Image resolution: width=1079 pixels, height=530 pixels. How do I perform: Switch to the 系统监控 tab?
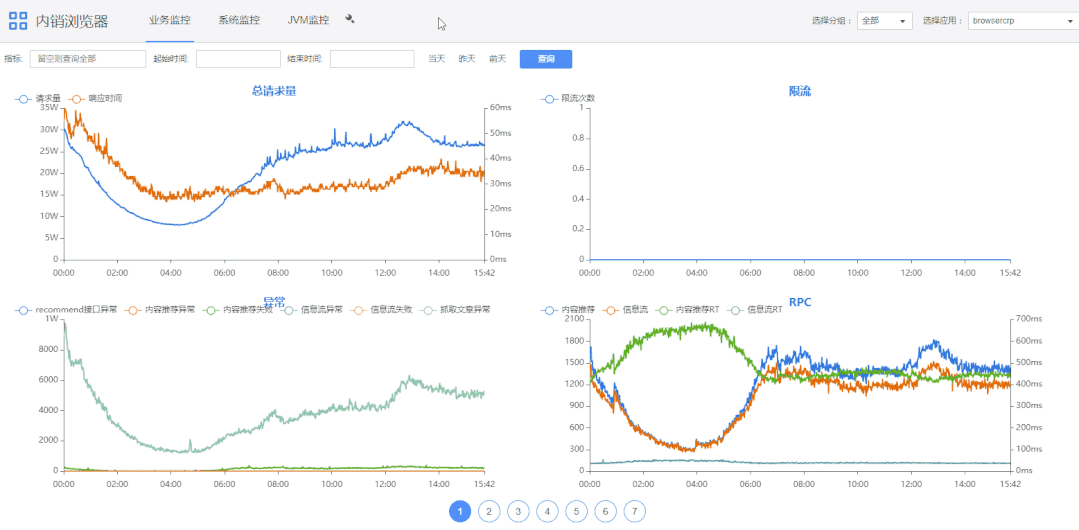click(x=238, y=20)
